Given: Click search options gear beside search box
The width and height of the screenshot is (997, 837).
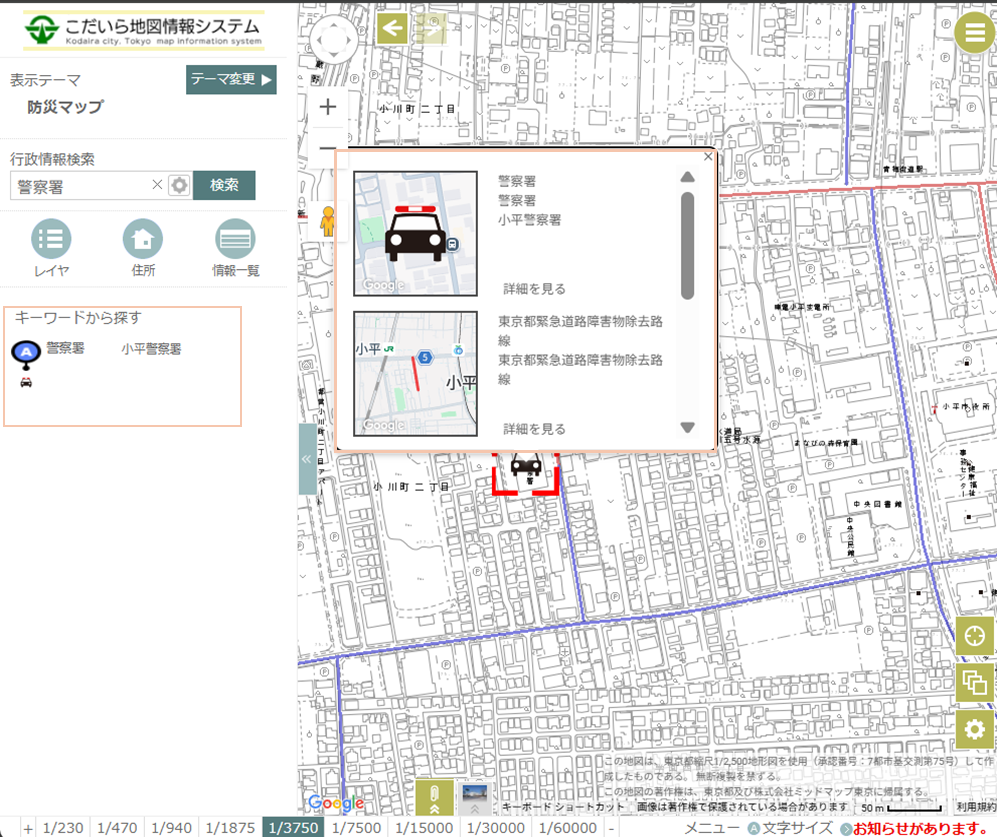Looking at the screenshot, I should (x=179, y=185).
